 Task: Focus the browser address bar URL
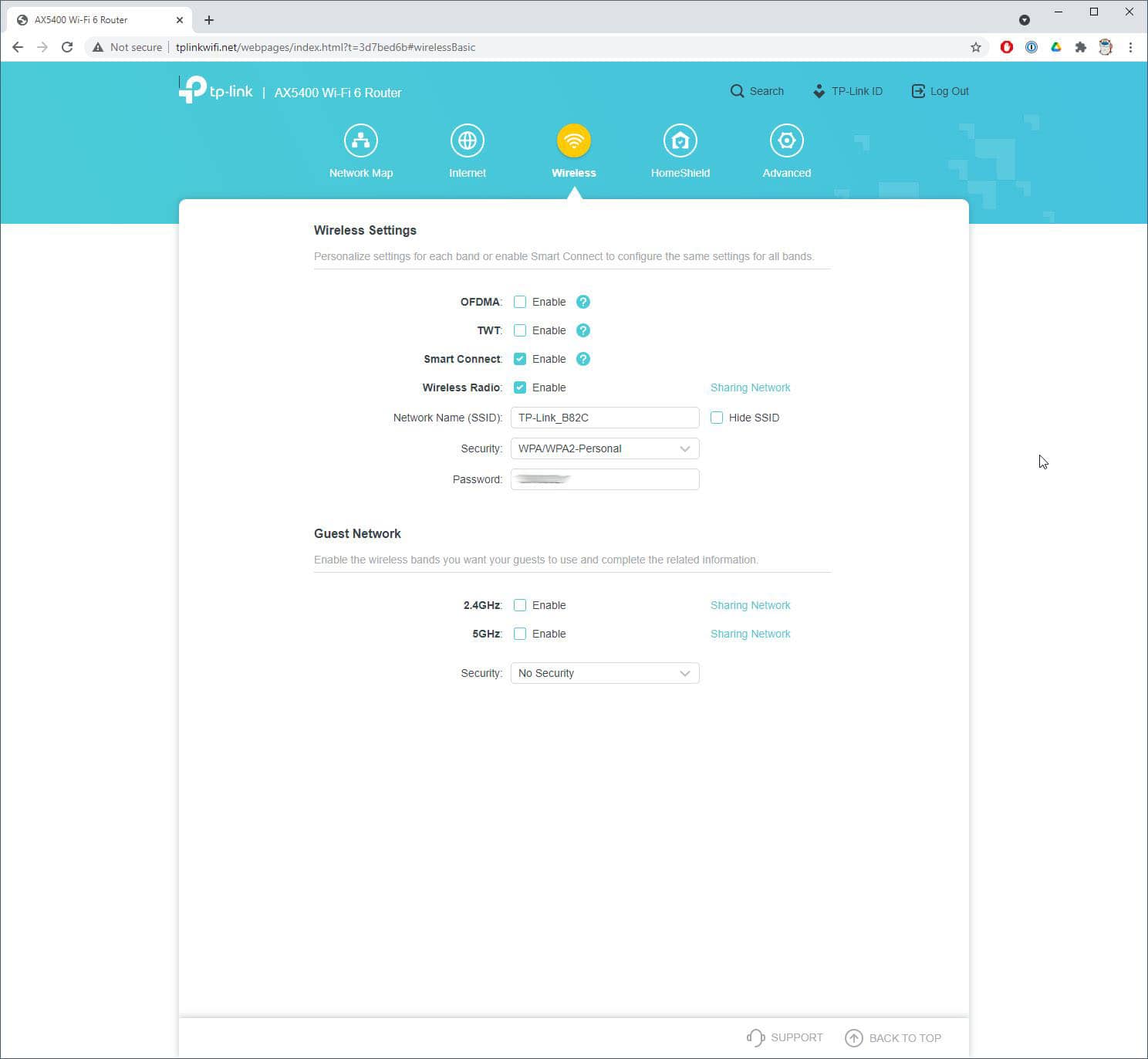[326, 47]
